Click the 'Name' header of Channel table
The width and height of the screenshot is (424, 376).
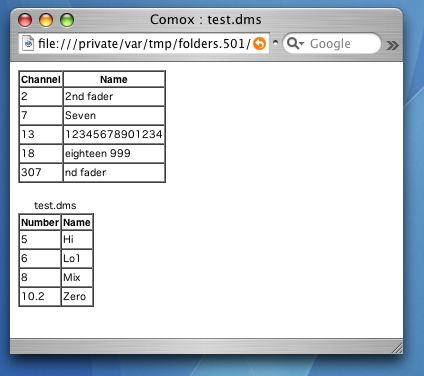pyautogui.click(x=114, y=79)
